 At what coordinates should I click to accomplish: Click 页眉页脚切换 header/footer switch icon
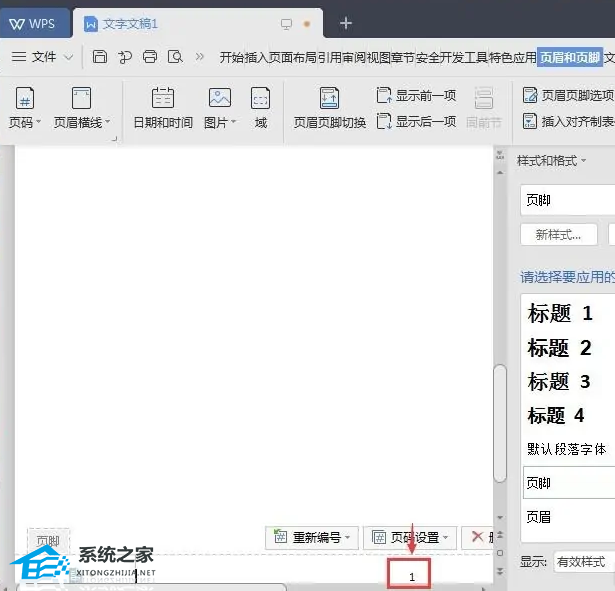pyautogui.click(x=329, y=99)
